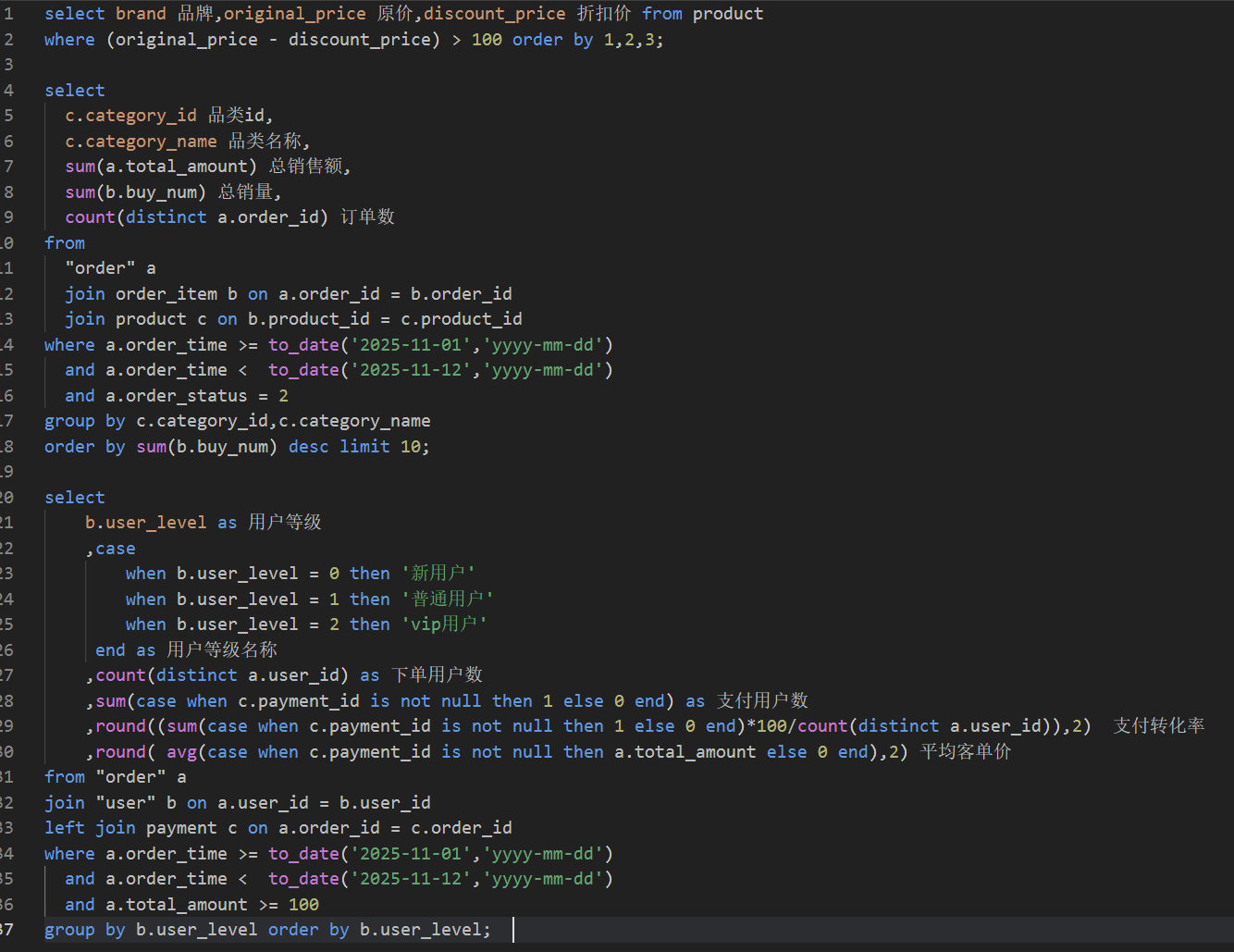Click the 'vip用户' string literal

(444, 624)
